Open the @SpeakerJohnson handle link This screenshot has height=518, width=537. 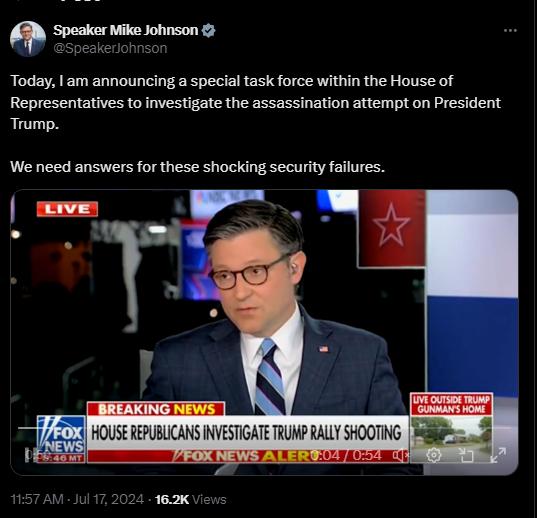pos(110,48)
